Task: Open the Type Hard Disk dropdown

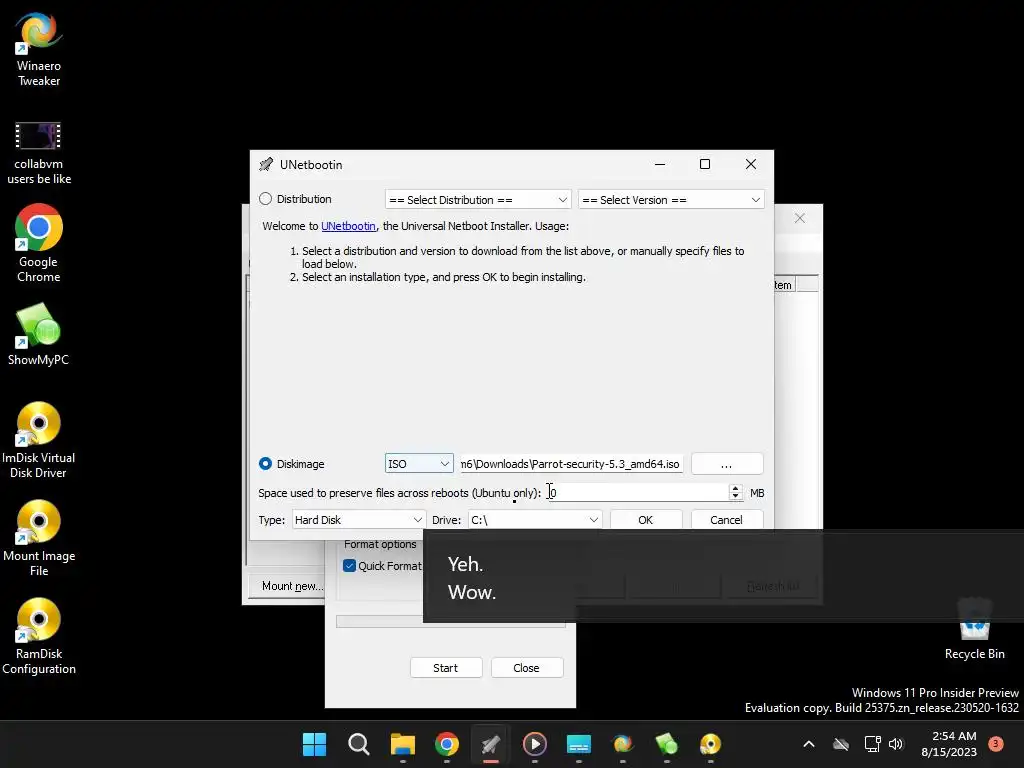Action: [359, 520]
